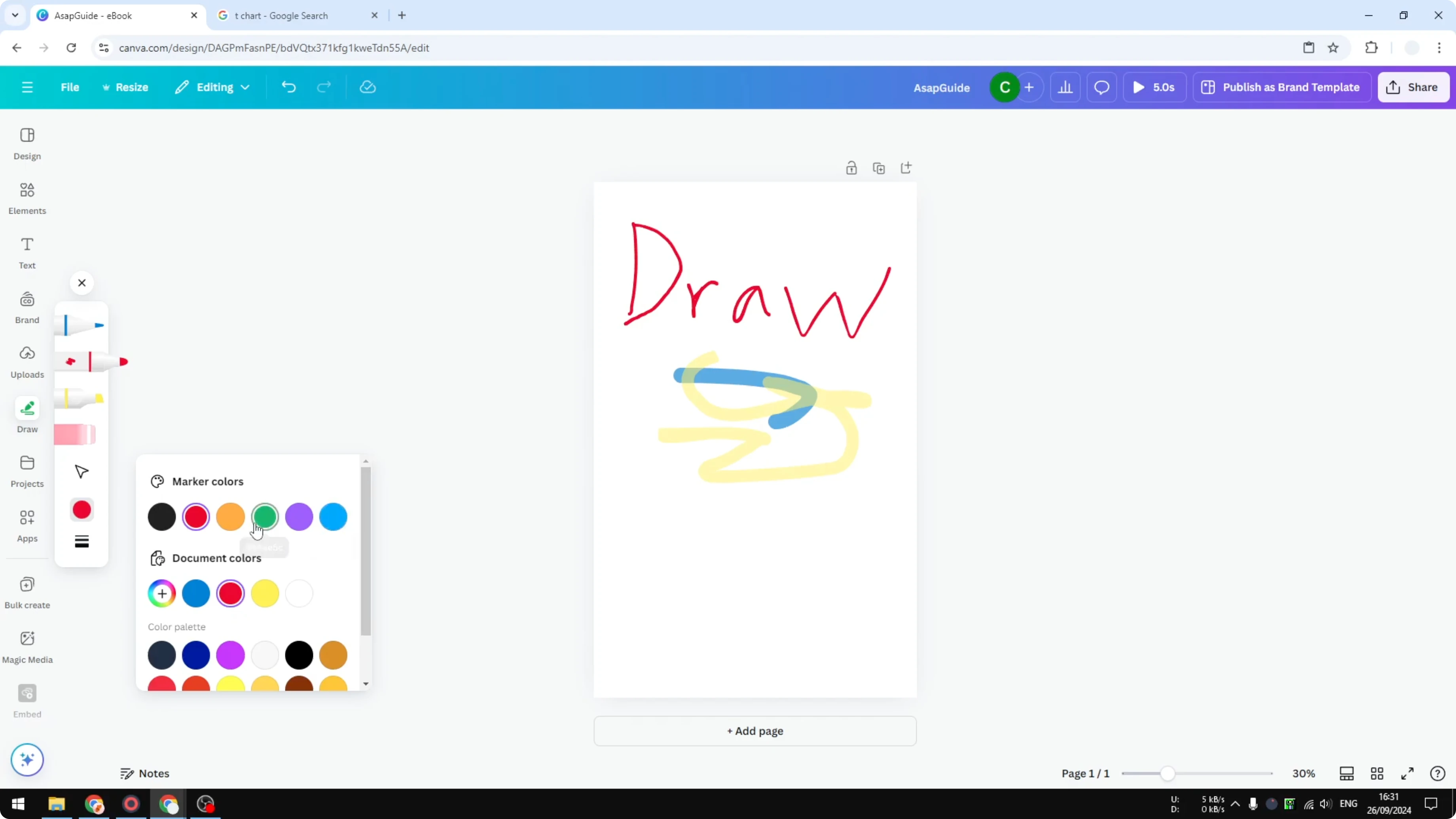
Task: Select the pink eraser tool
Action: (x=75, y=435)
